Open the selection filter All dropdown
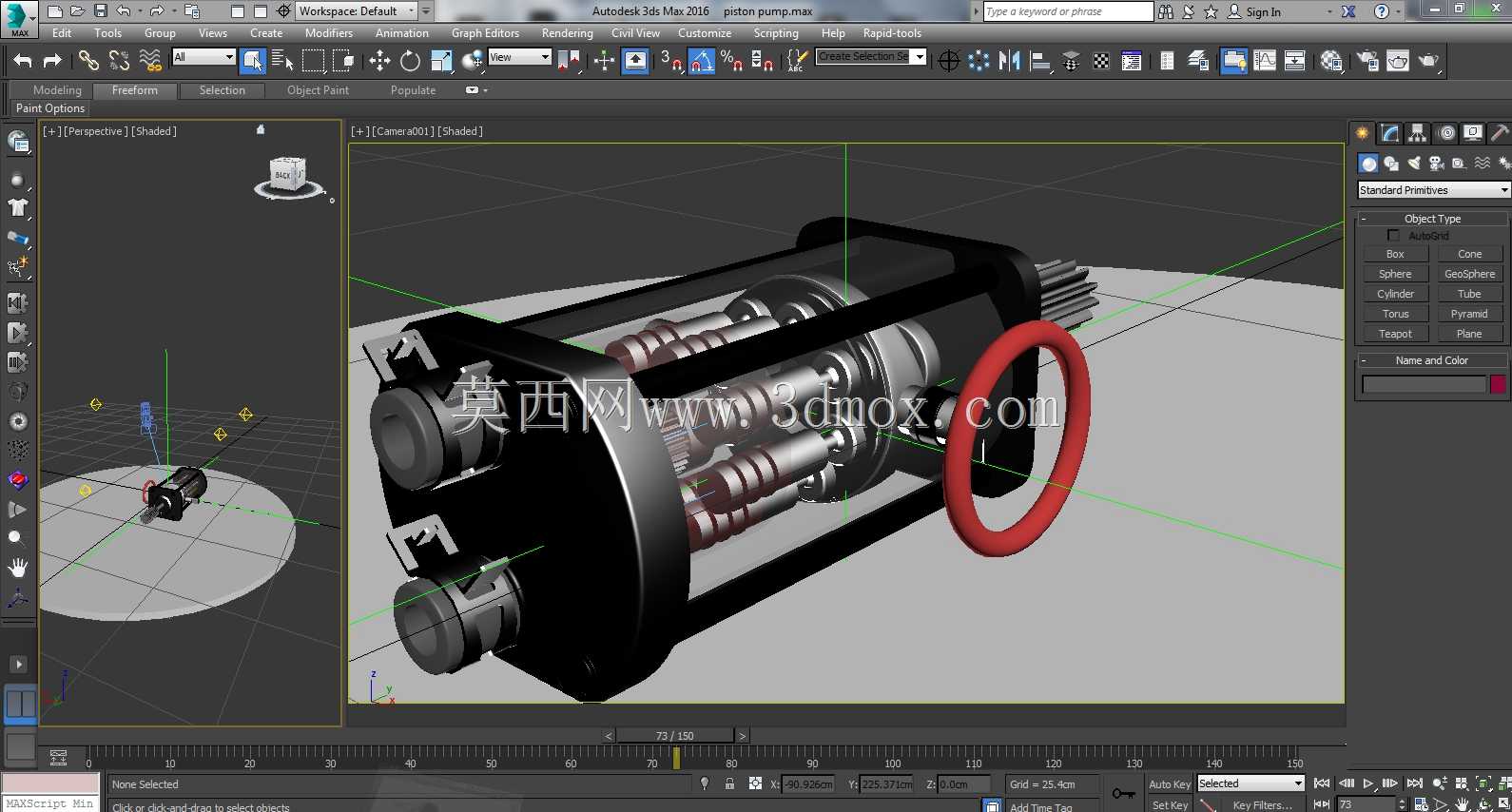Viewport: 1512px width, 812px height. (204, 57)
